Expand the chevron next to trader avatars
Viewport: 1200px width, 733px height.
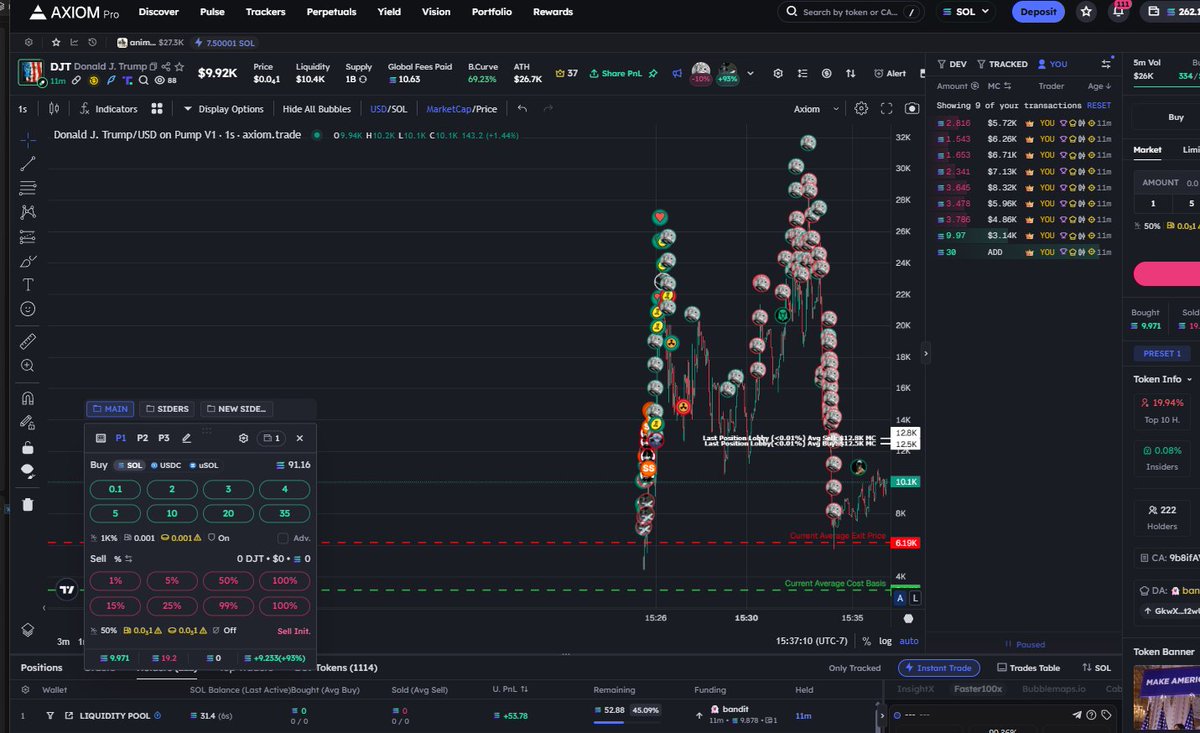750,73
